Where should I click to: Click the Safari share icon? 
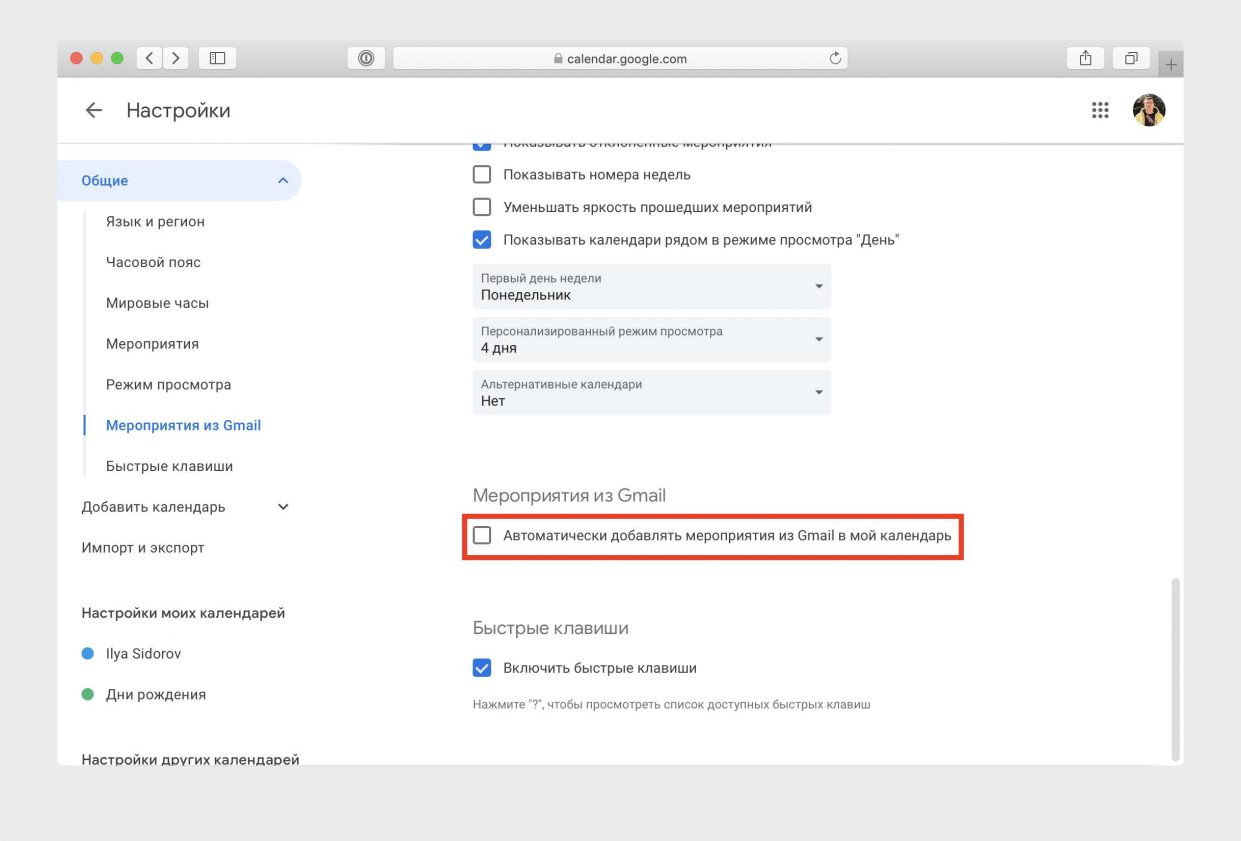click(1085, 58)
